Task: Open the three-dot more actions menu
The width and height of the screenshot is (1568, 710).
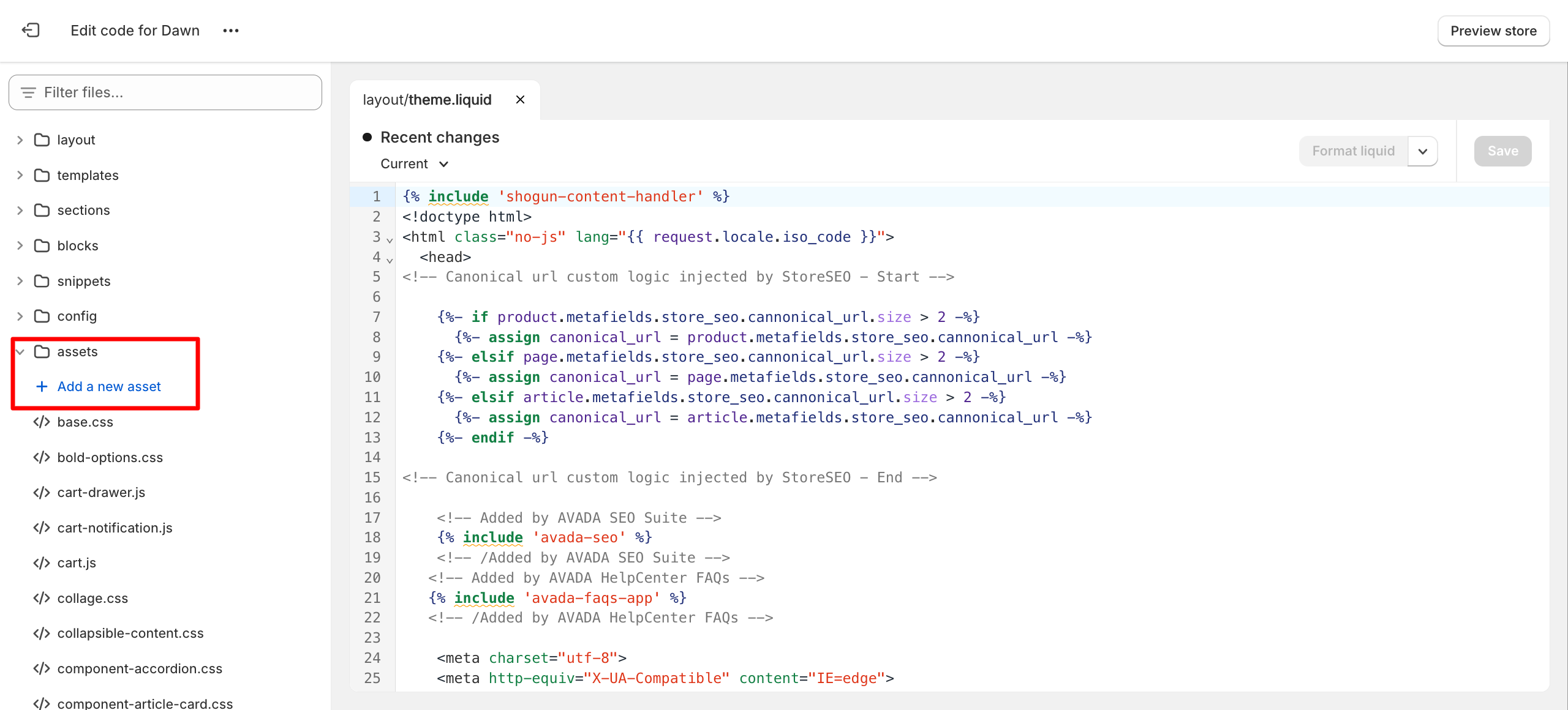Action: click(231, 31)
